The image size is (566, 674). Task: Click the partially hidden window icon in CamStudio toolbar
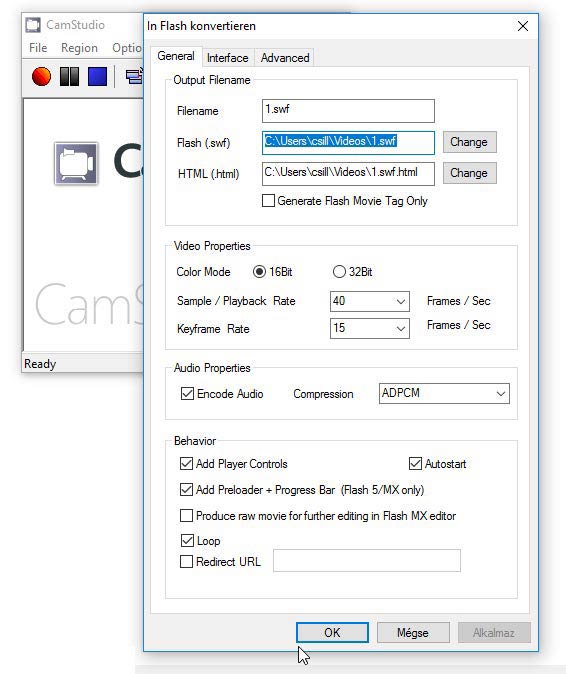coord(134,77)
